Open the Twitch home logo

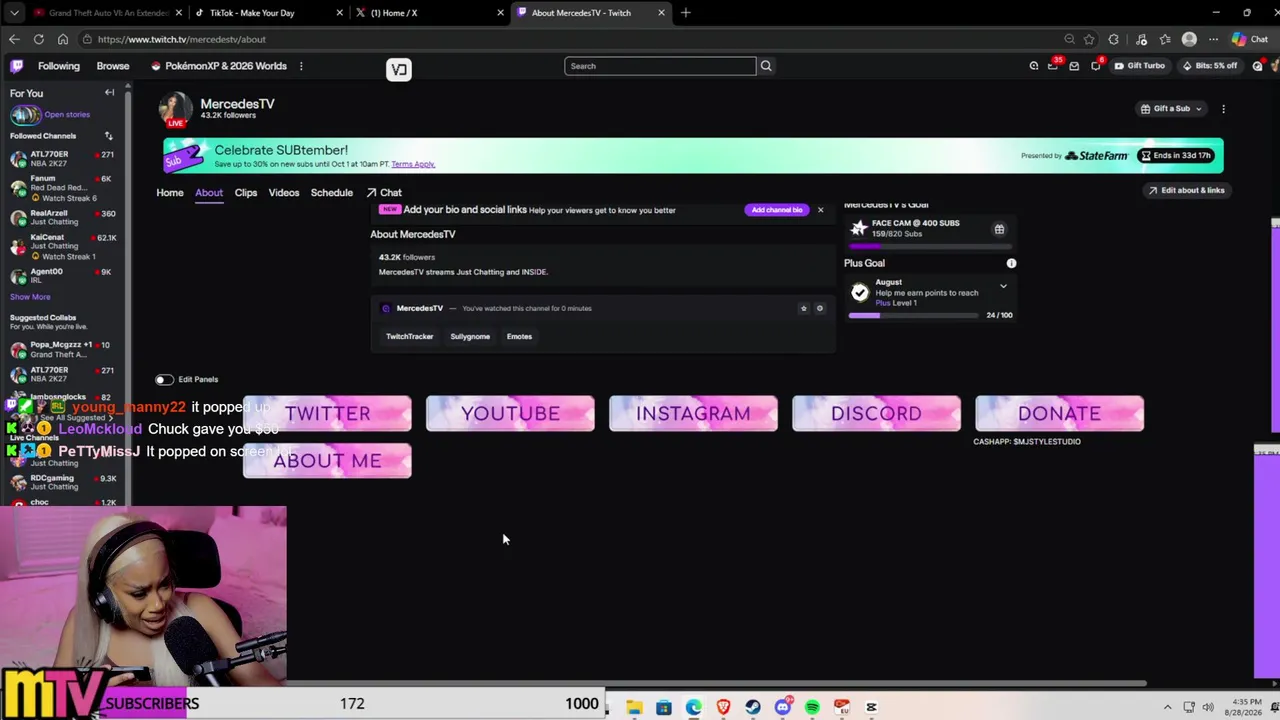click(16, 66)
